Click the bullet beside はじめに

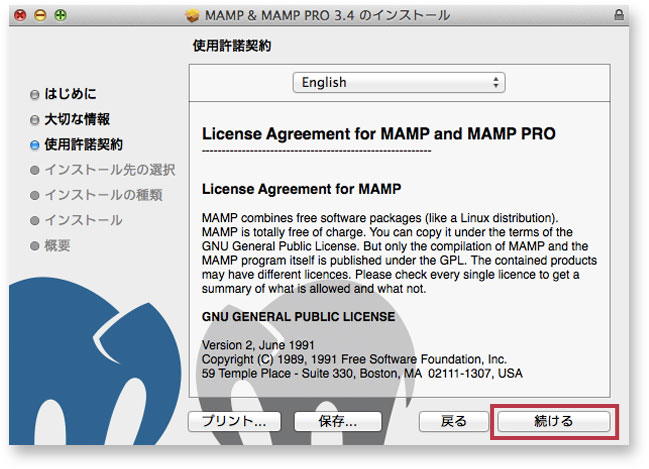(35, 94)
